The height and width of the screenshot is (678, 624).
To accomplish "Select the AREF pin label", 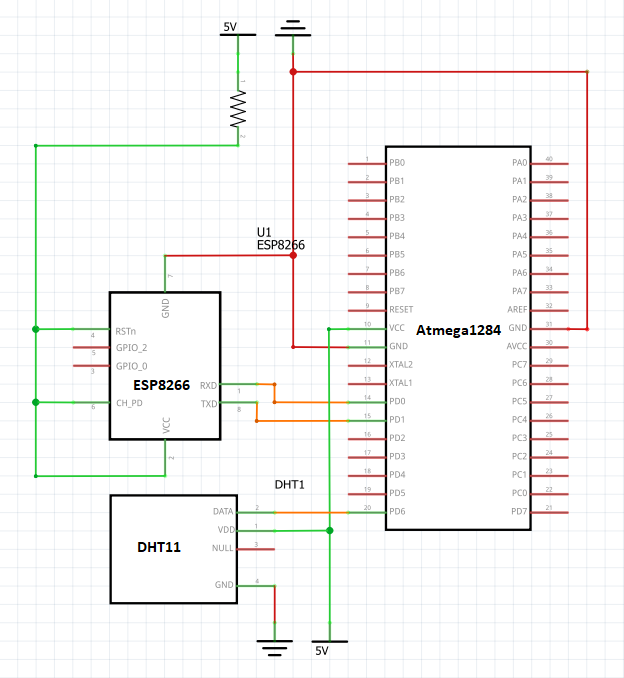I will point(518,310).
